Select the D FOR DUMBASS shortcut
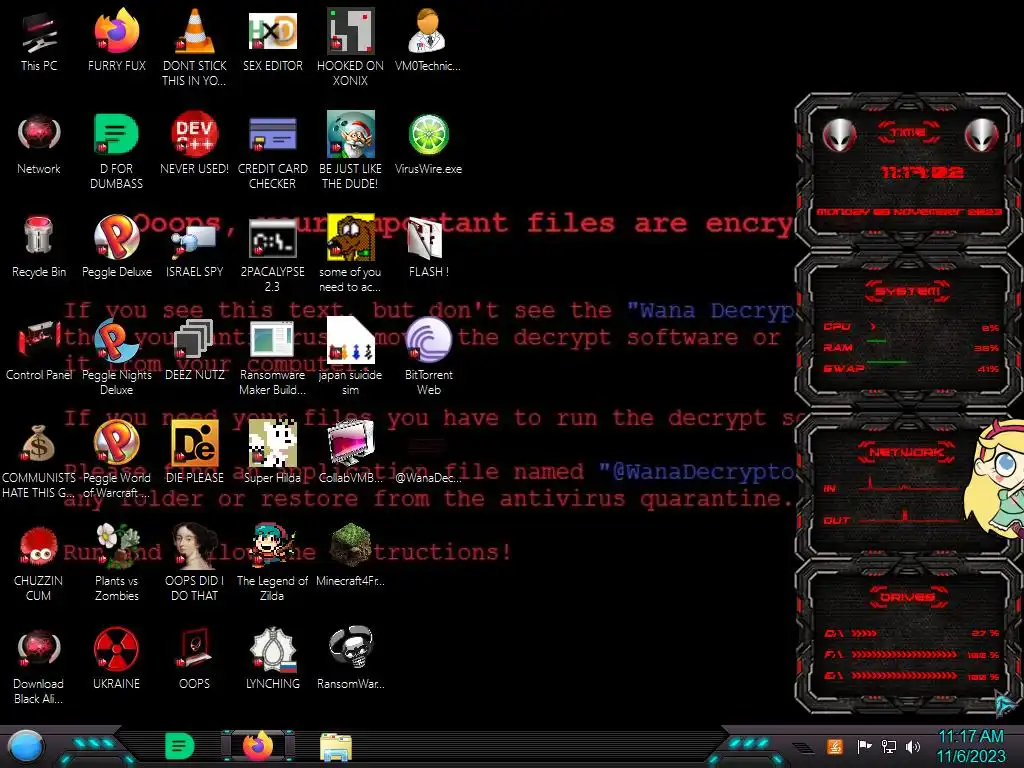 (x=116, y=134)
